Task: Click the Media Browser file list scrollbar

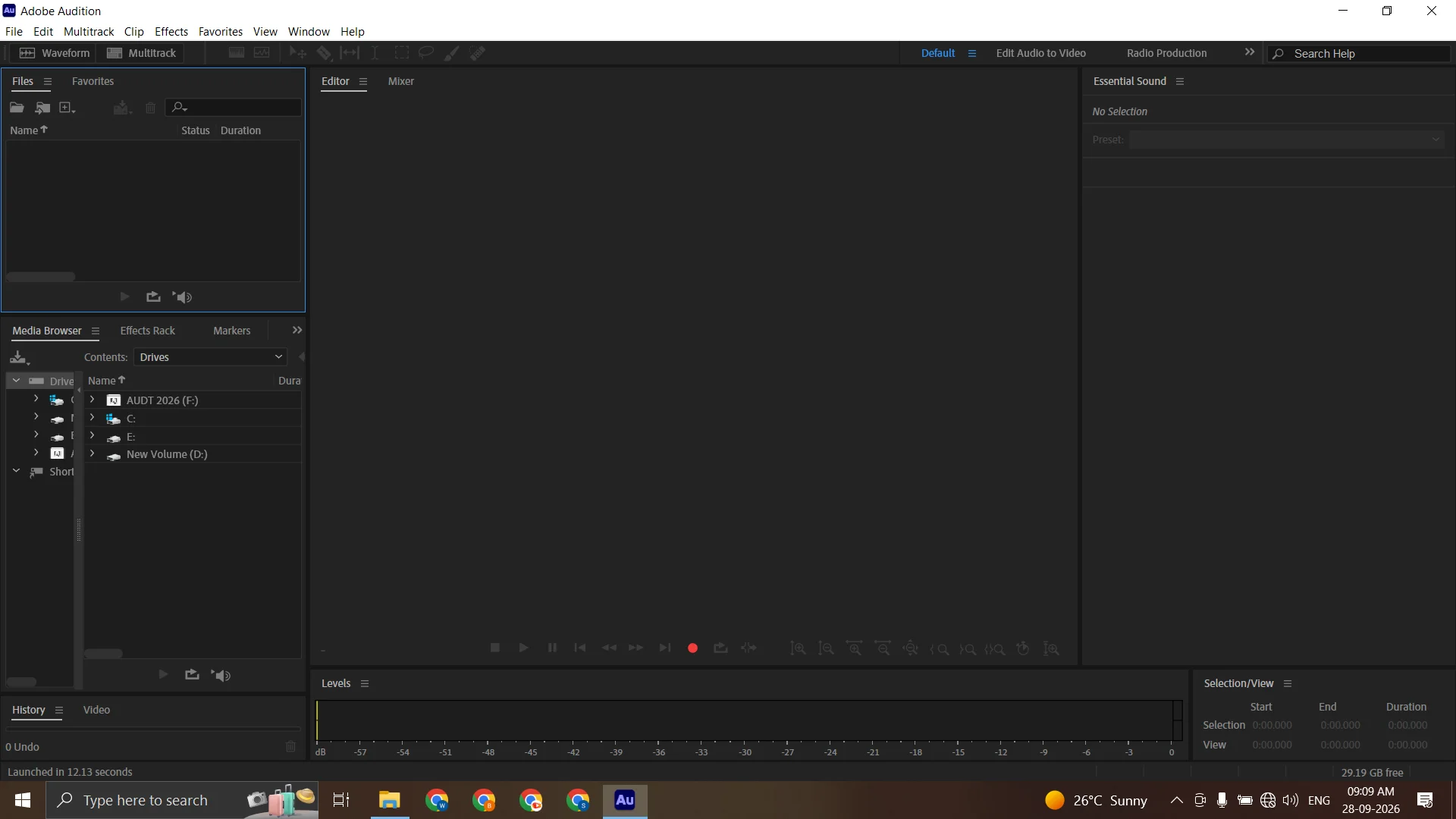Action: pyautogui.click(x=103, y=654)
